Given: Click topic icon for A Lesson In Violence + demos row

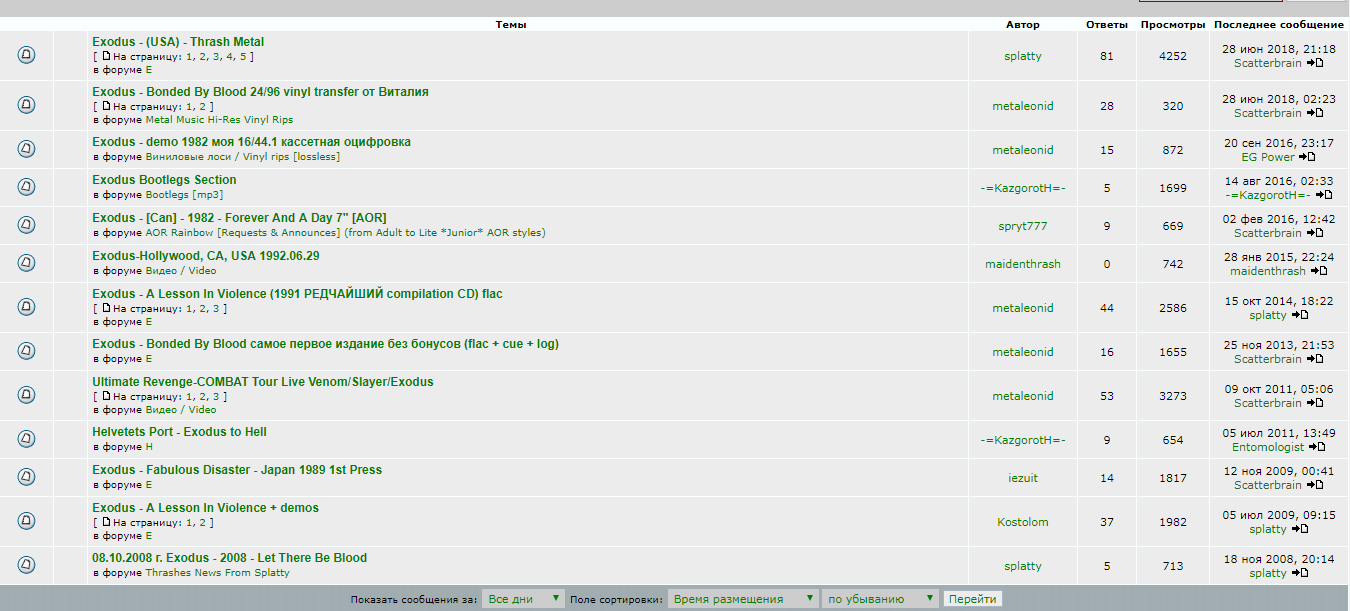Looking at the screenshot, I should pyautogui.click(x=27, y=521).
